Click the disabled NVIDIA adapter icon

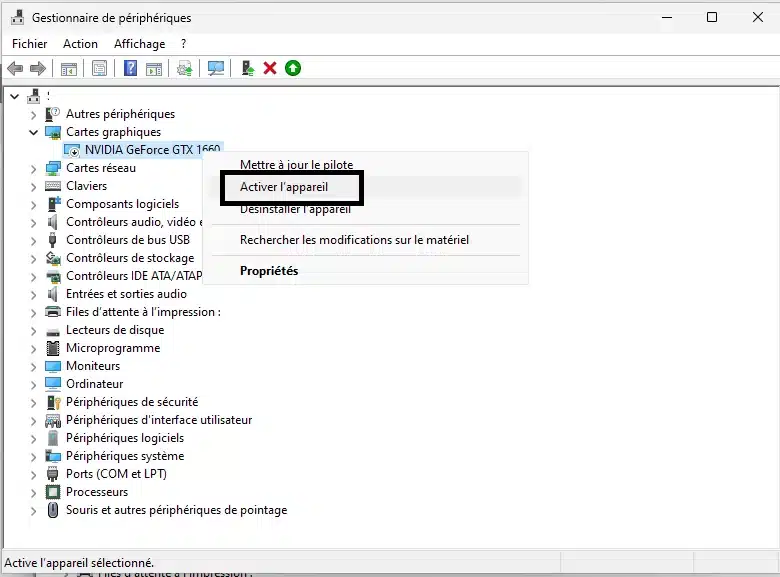pyautogui.click(x=72, y=150)
